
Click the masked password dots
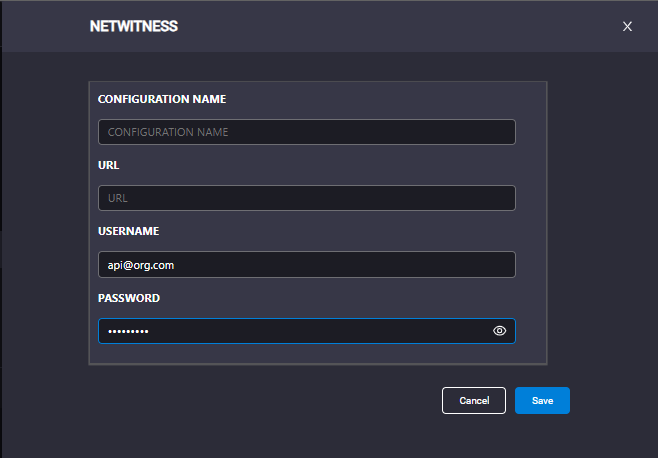128,331
